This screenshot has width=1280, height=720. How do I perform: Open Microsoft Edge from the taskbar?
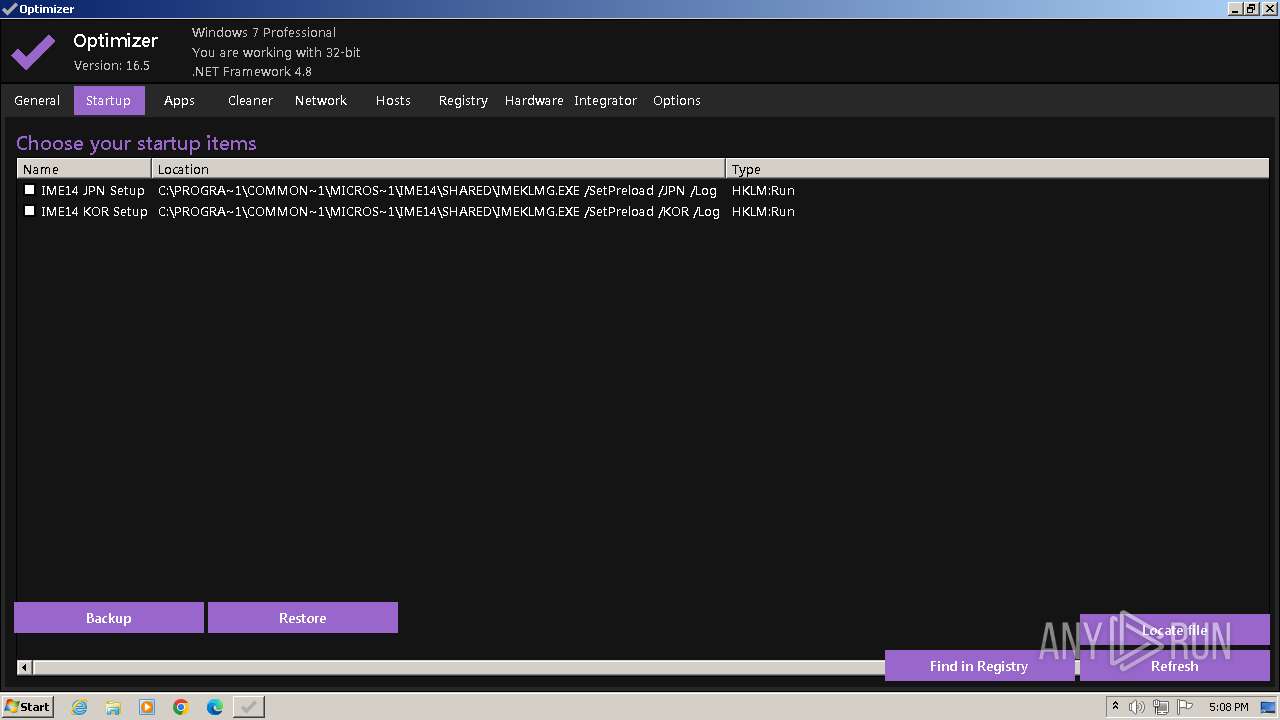click(x=215, y=707)
